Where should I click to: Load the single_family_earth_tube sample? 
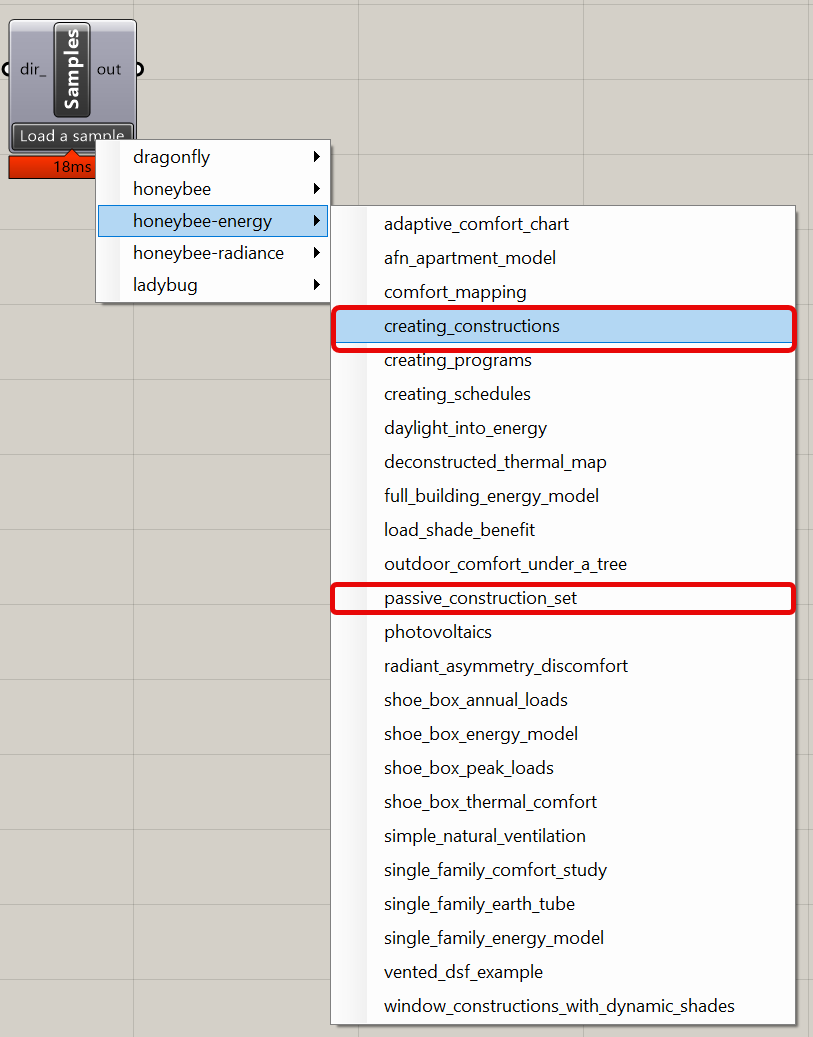pos(563,904)
